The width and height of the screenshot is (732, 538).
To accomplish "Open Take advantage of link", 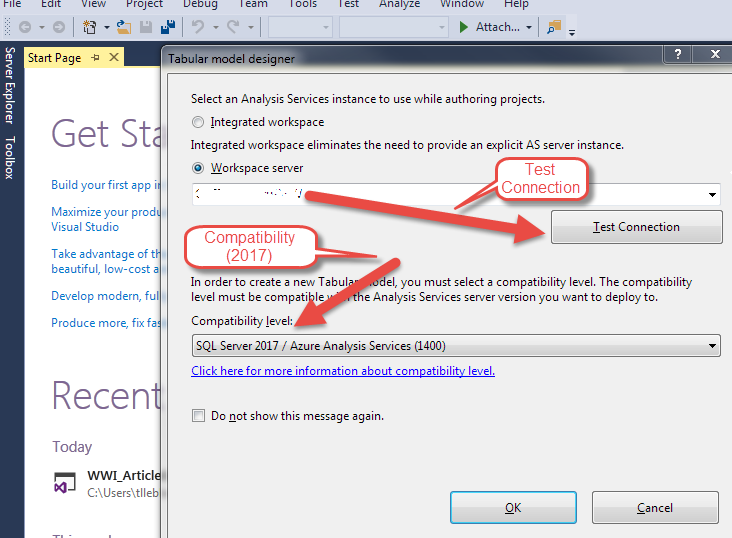I will pos(106,261).
